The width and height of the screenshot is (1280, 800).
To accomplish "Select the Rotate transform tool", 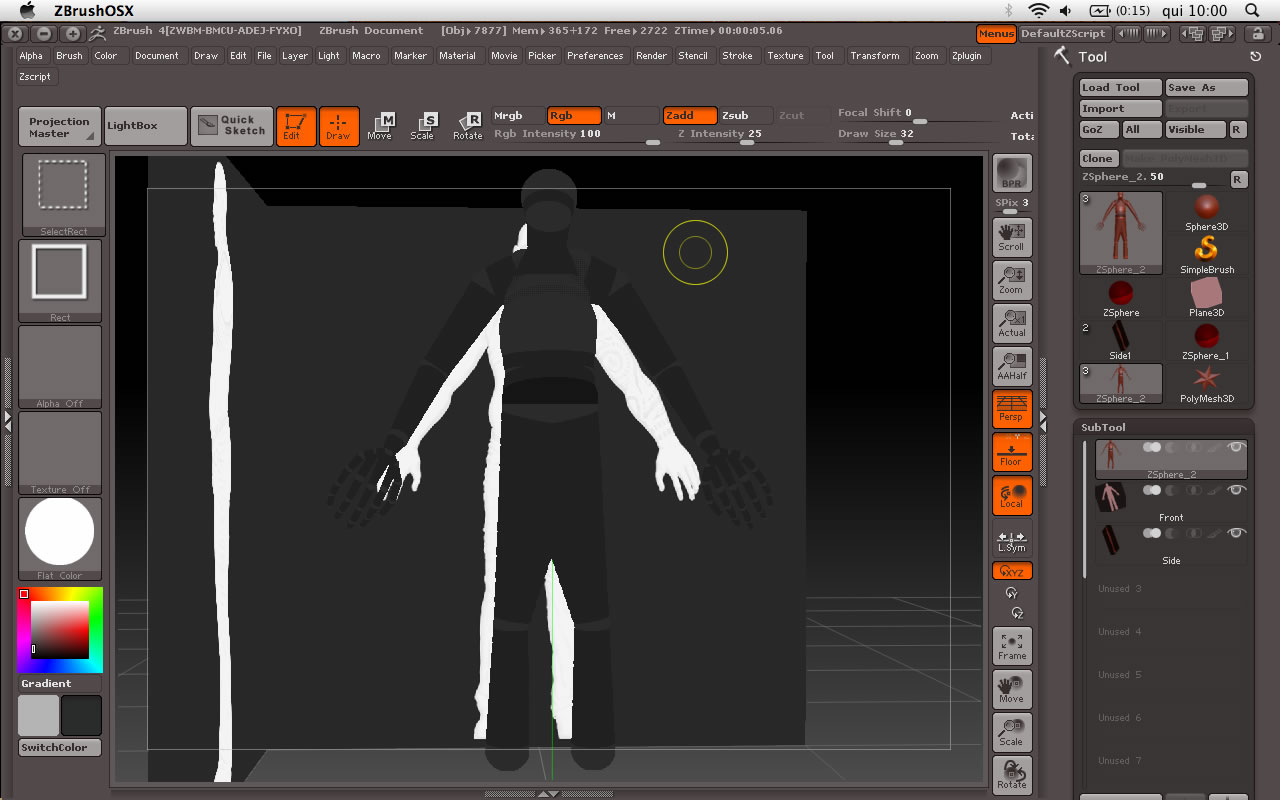I will [467, 126].
